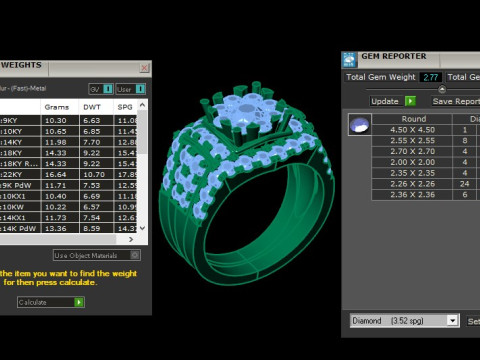
Task: Click the Update button label
Action: click(x=385, y=101)
